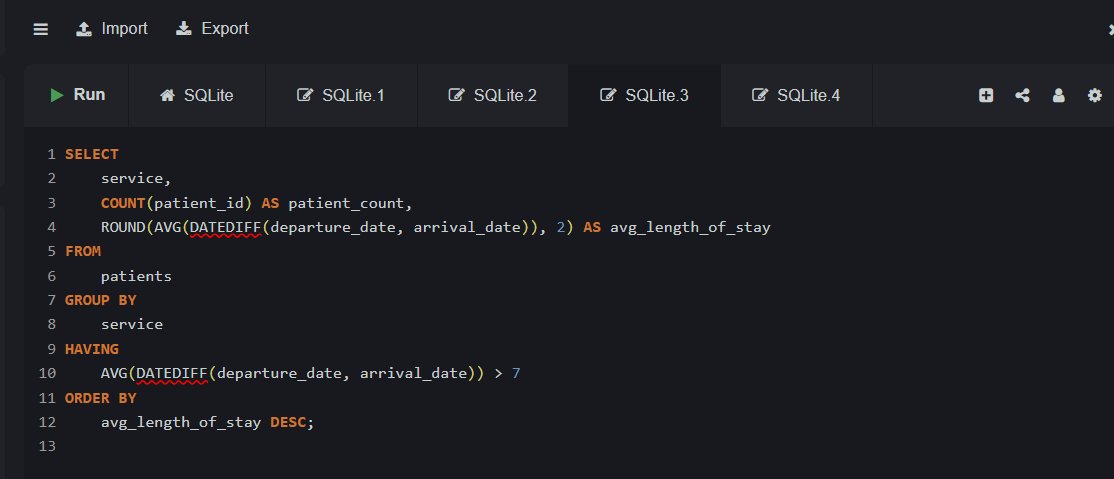The height and width of the screenshot is (479, 1114).
Task: Click 'service' on line 8
Action: pos(131,325)
